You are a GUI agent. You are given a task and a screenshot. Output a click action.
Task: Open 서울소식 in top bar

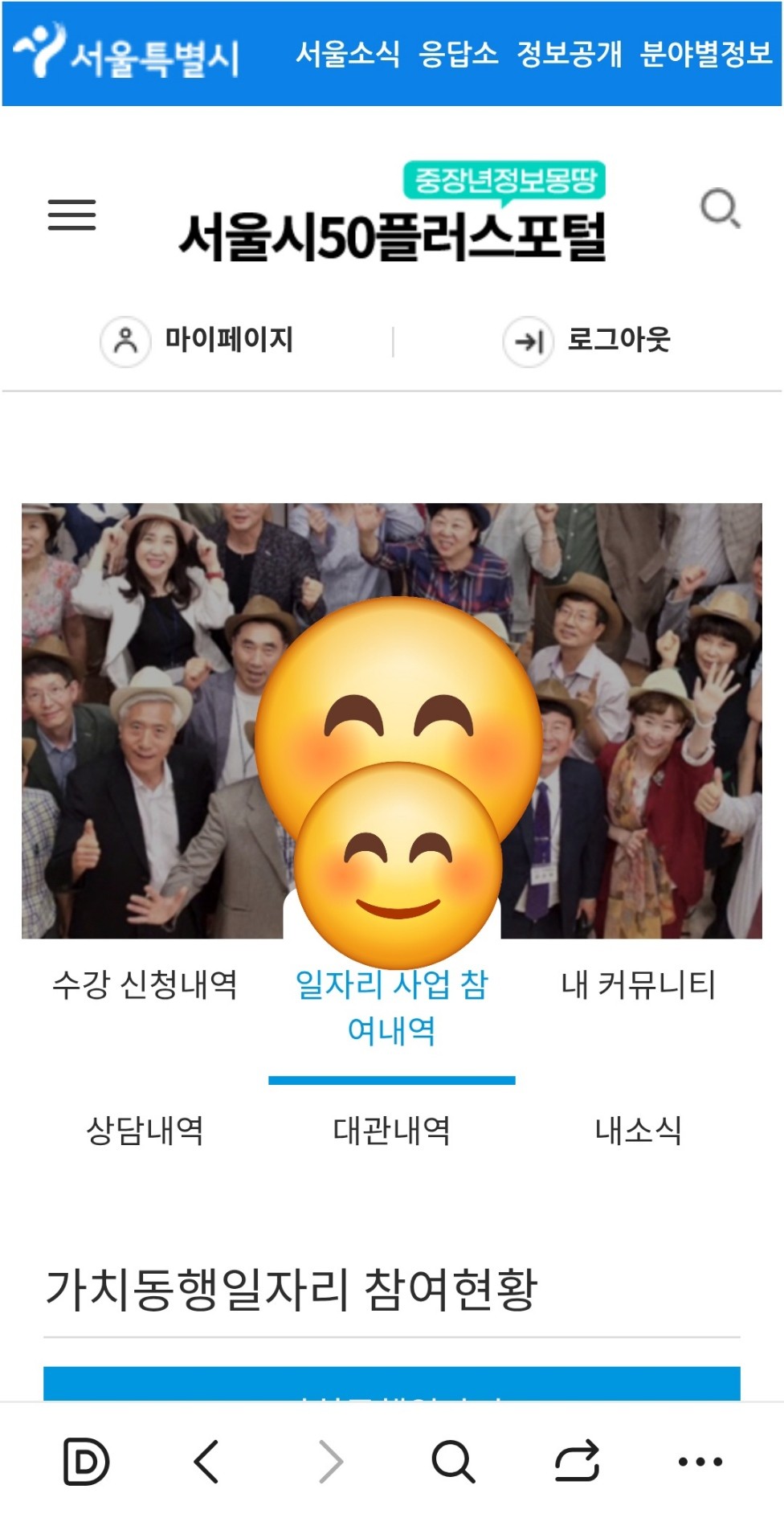[348, 54]
